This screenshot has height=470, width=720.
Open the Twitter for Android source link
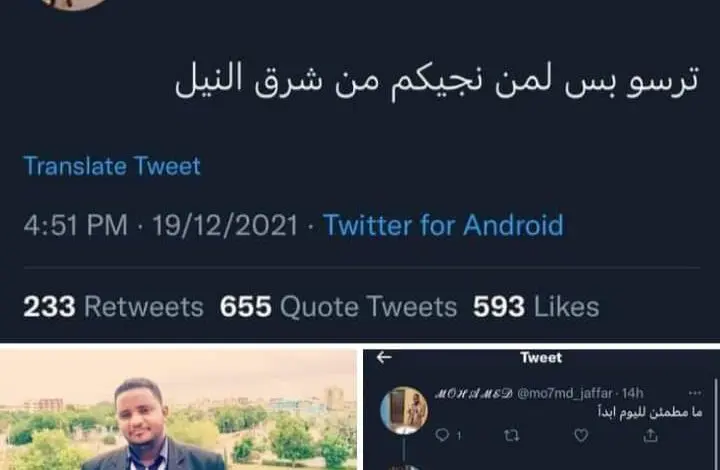443,225
